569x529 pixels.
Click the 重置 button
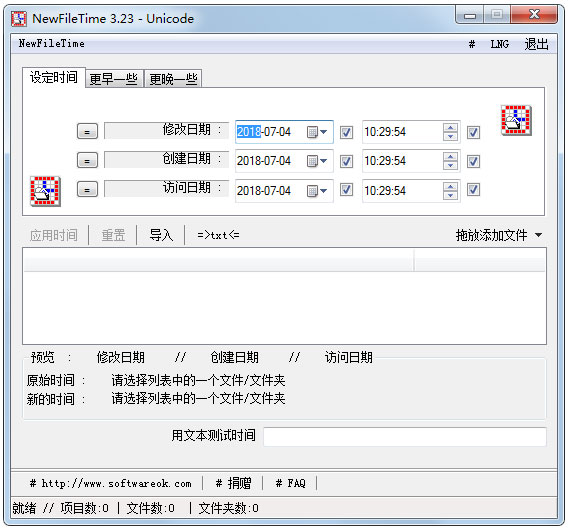(113, 235)
